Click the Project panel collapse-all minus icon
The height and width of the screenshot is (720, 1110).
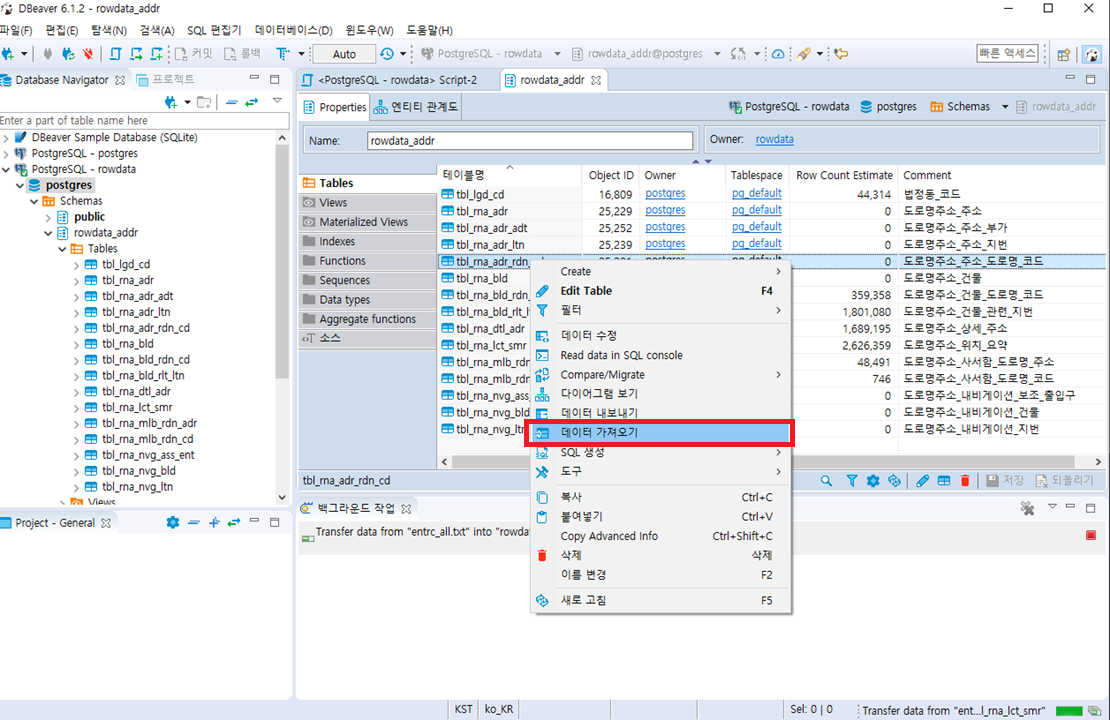pos(193,522)
